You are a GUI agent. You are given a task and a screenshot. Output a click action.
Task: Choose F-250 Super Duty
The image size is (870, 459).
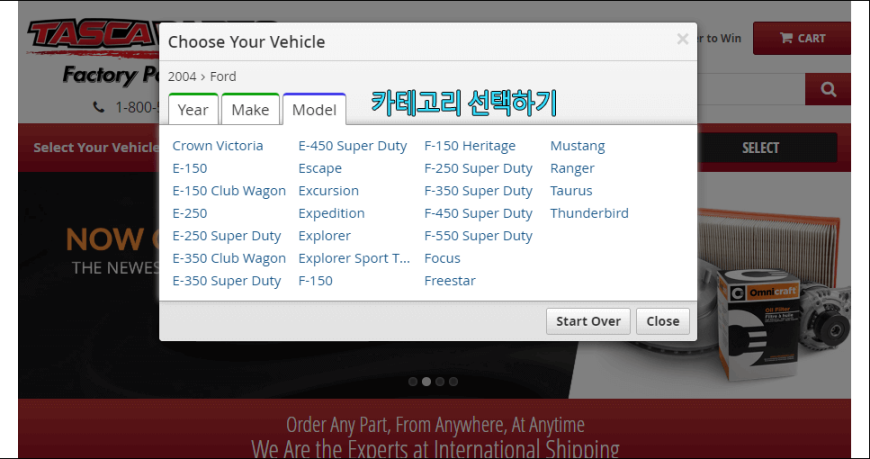[x=478, y=168]
